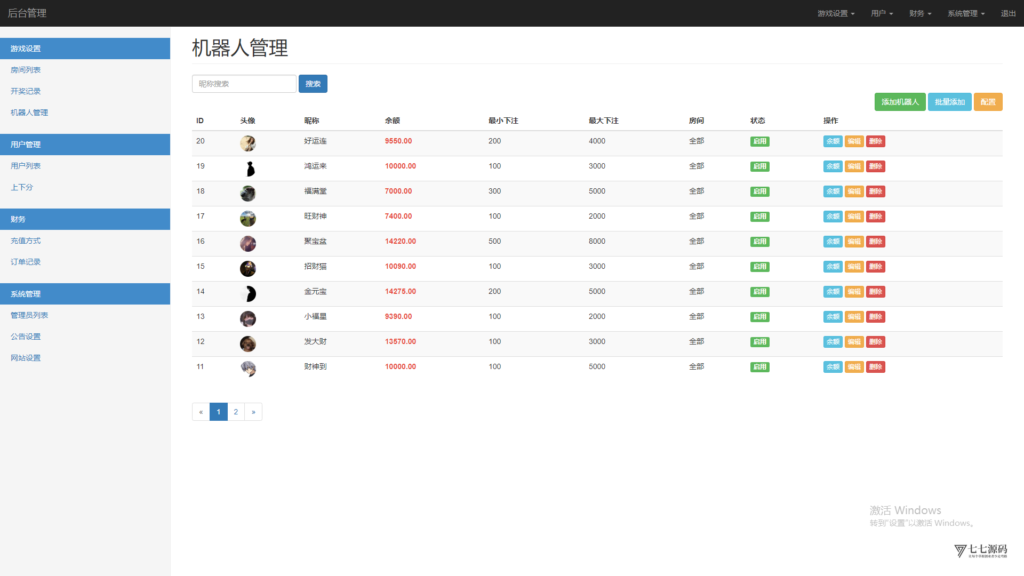1024x576 pixels.
Task: Expand the 用户 dropdown in top navbar
Action: point(881,14)
